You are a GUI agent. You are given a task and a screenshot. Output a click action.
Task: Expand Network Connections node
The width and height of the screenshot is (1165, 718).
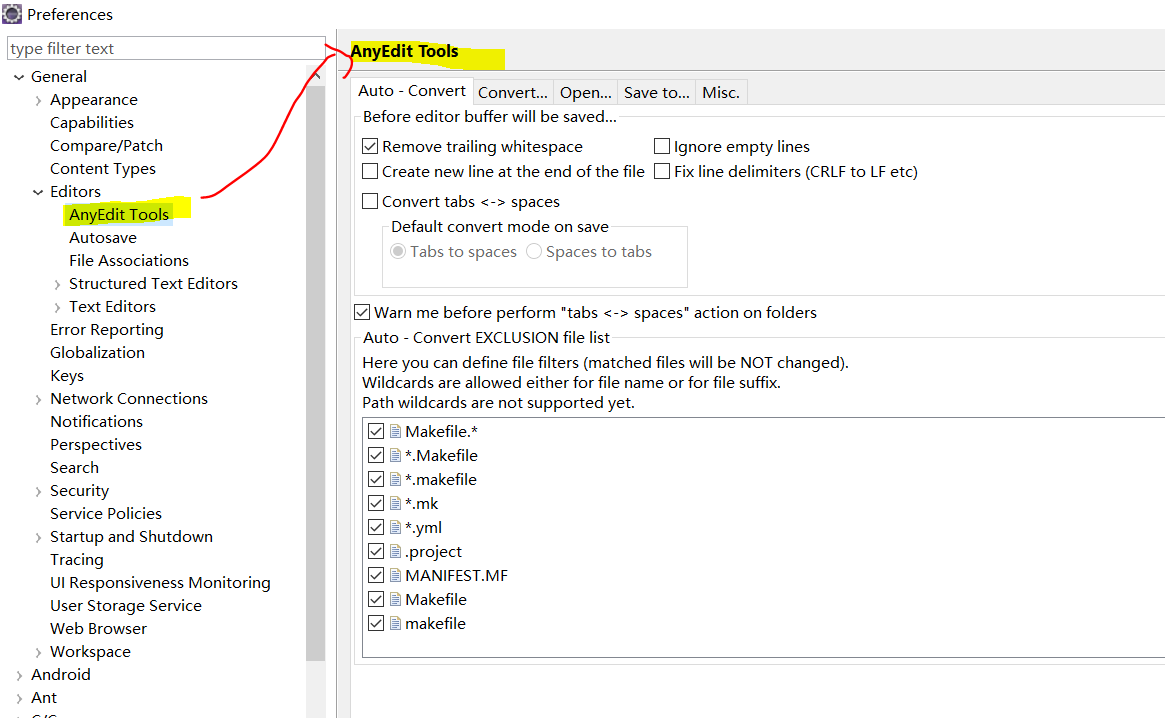38,400
